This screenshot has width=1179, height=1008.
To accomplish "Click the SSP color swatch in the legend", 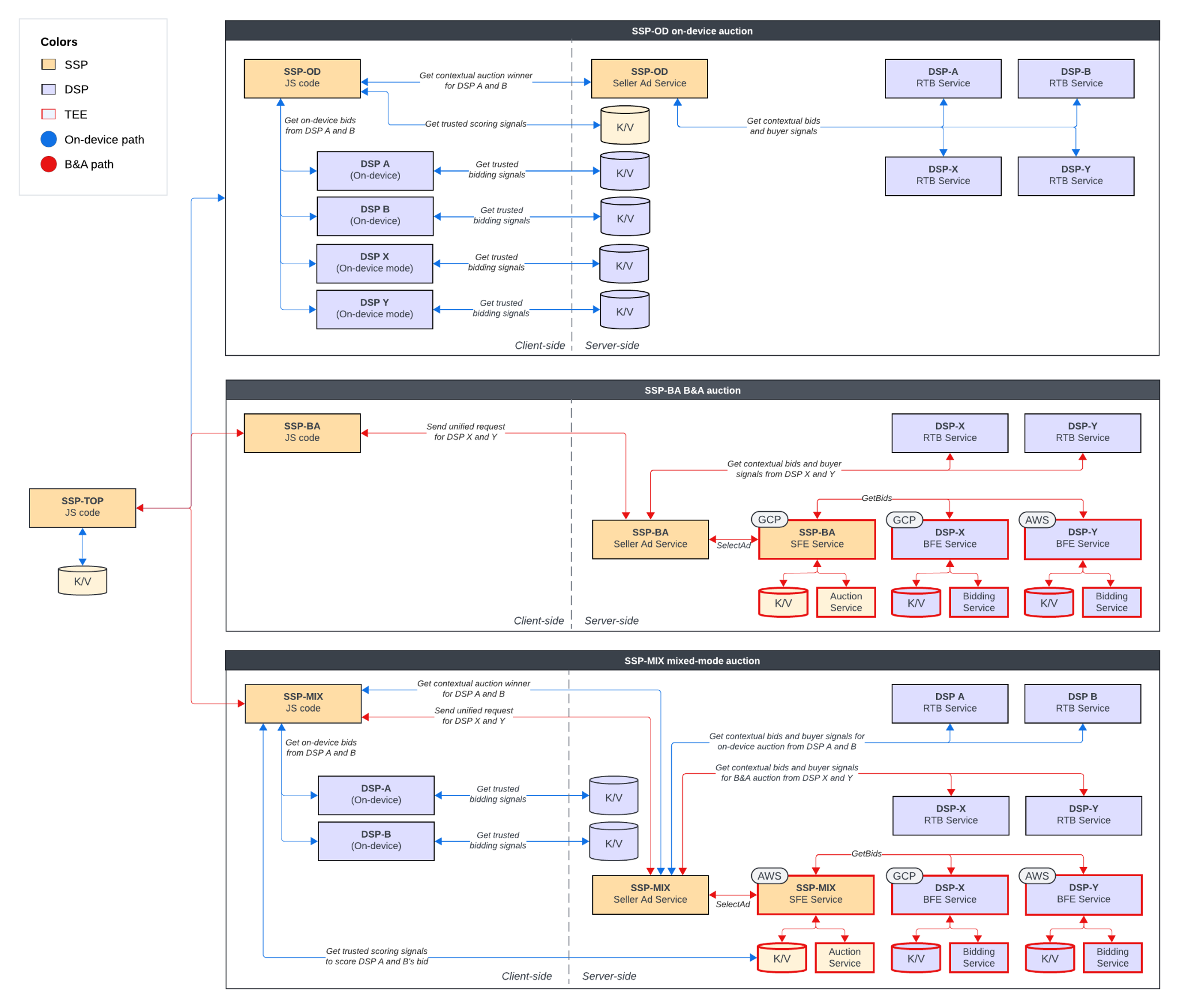I will 48,64.
